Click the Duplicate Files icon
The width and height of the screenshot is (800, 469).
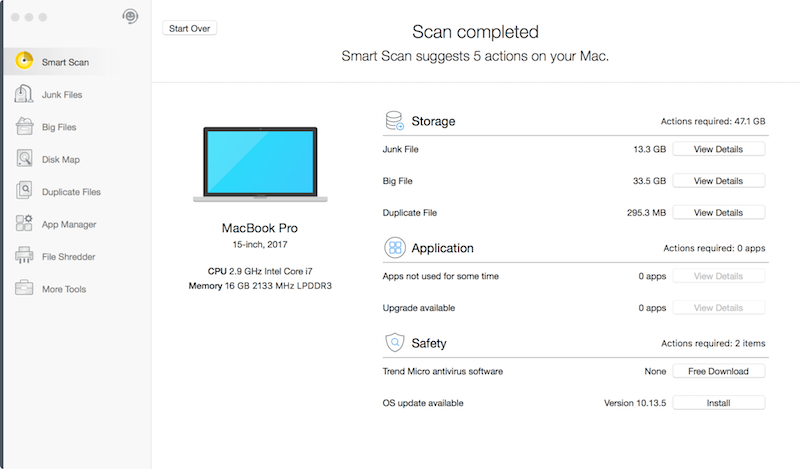[x=24, y=190]
